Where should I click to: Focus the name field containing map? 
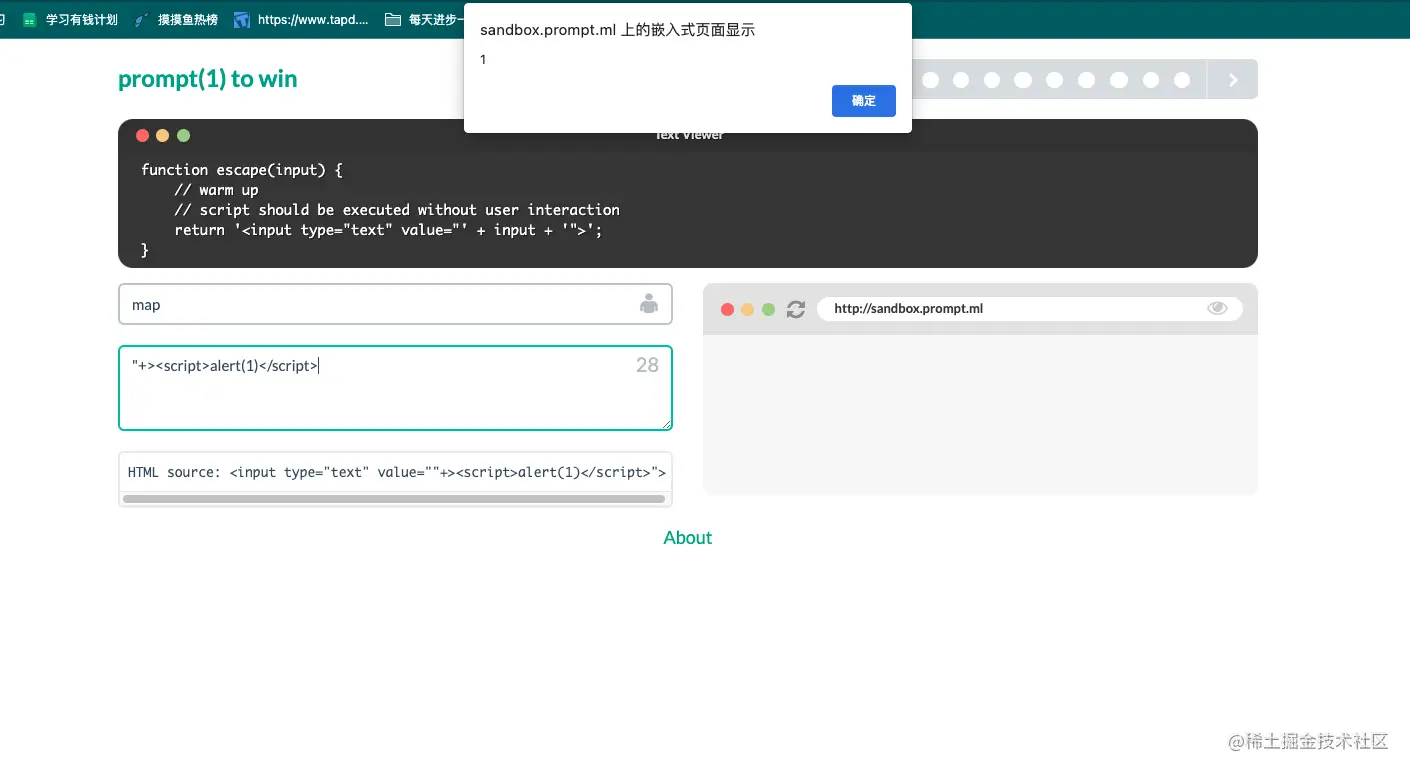[x=395, y=304]
